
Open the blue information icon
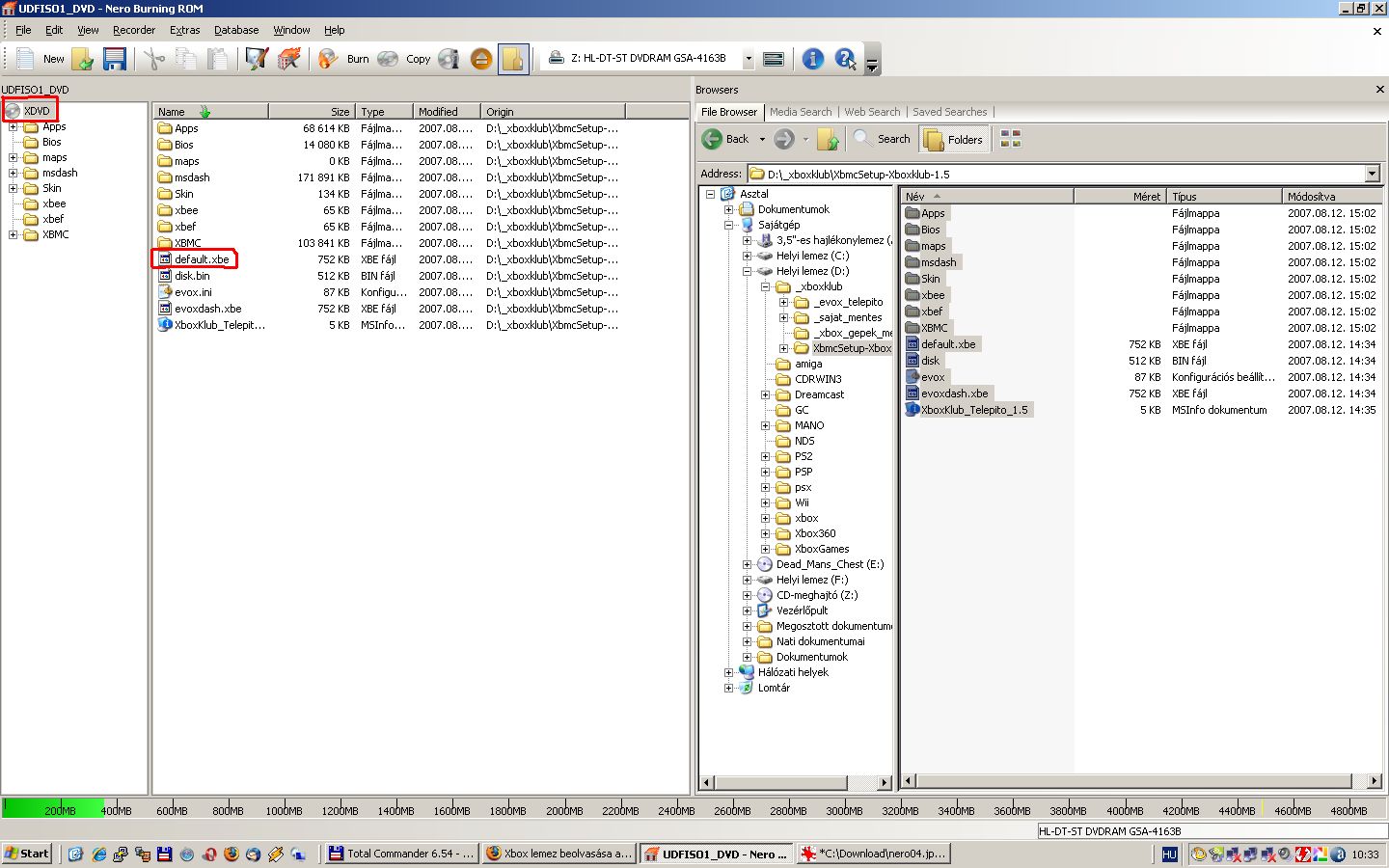pyautogui.click(x=813, y=59)
